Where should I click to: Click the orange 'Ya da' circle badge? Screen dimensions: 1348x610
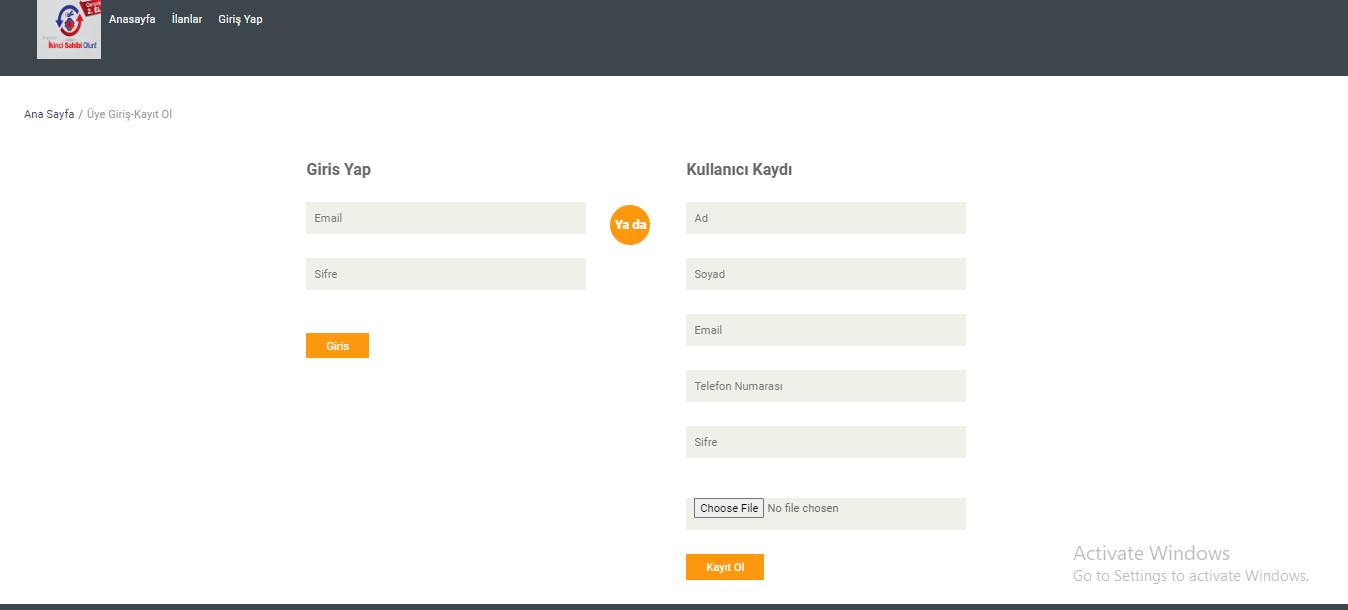629,225
